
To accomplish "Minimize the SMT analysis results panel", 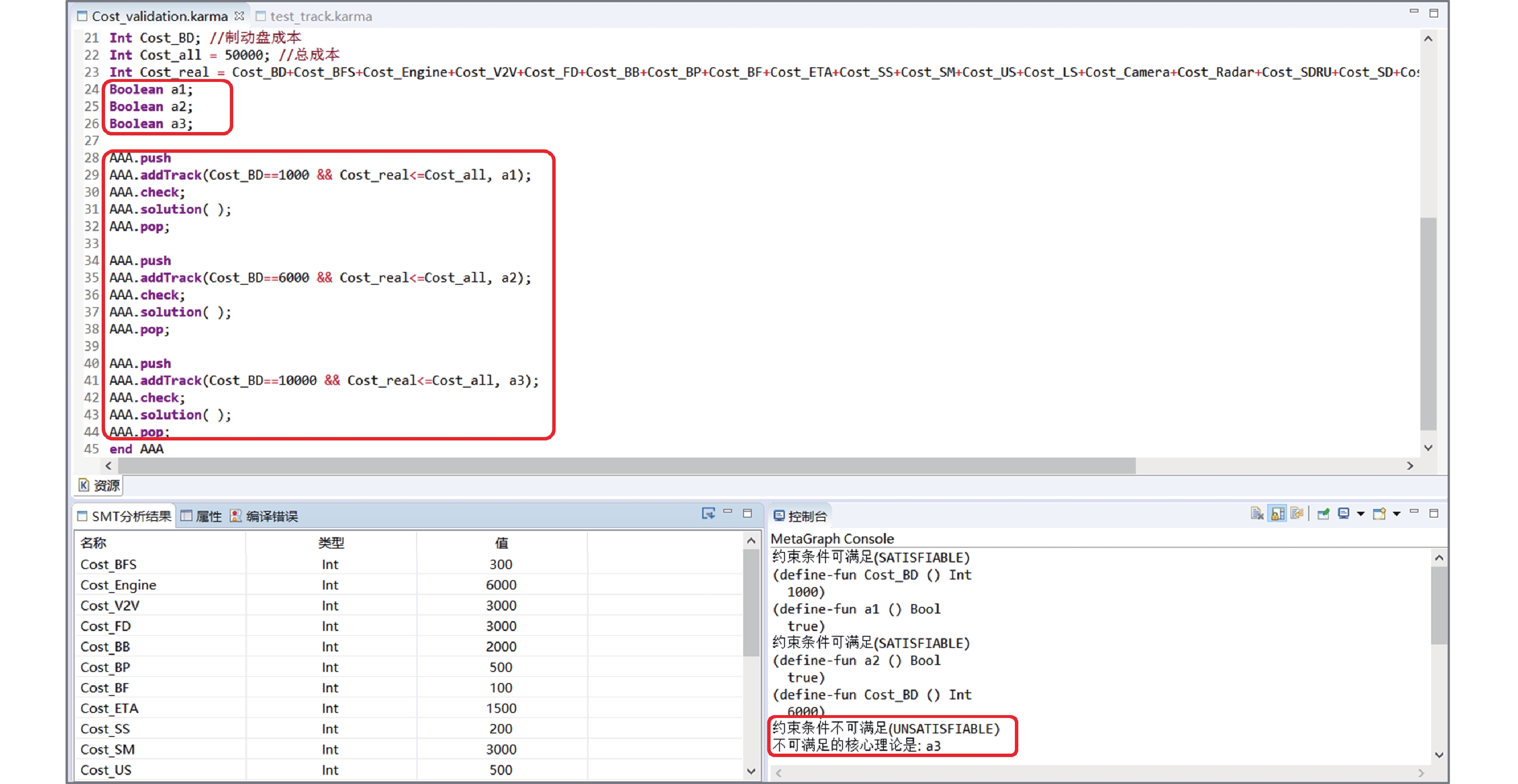I will point(728,512).
